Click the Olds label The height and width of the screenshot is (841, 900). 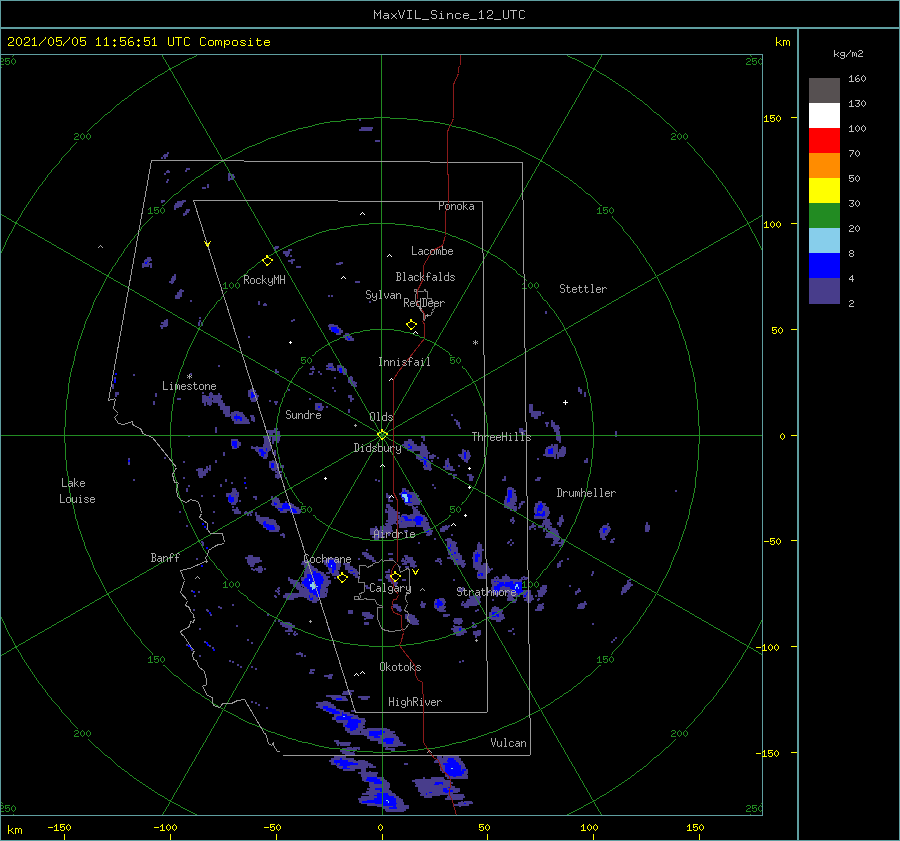(381, 417)
